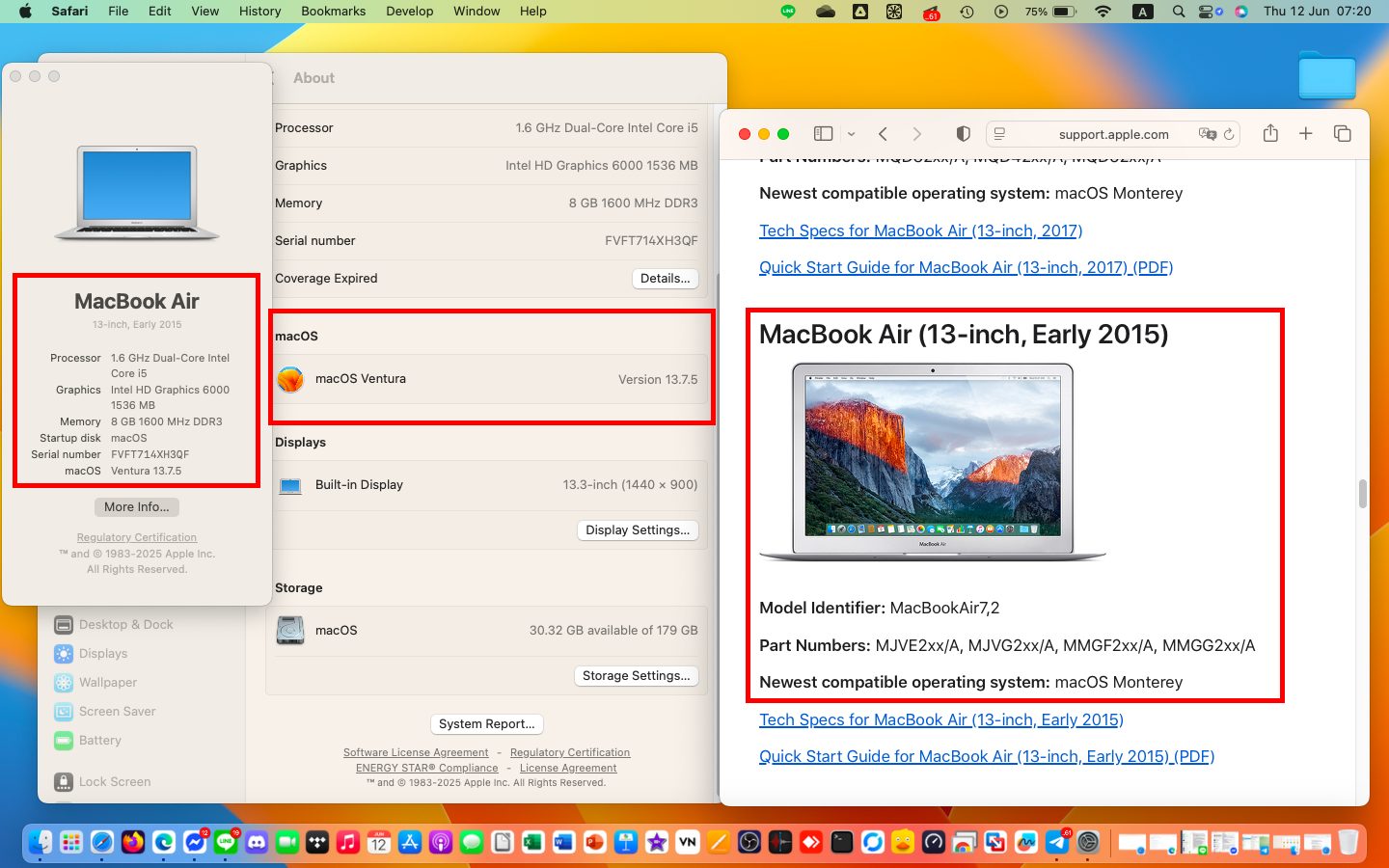Viewport: 1389px width, 868px height.
Task: Open the Safari privacy report shield
Action: pyautogui.click(x=963, y=134)
